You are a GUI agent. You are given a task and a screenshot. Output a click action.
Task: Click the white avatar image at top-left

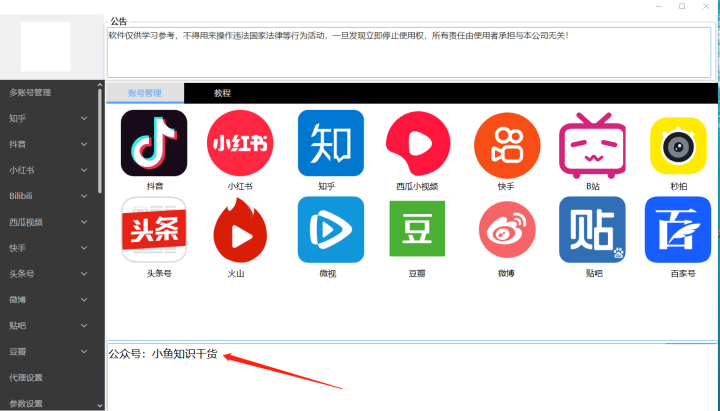45,46
